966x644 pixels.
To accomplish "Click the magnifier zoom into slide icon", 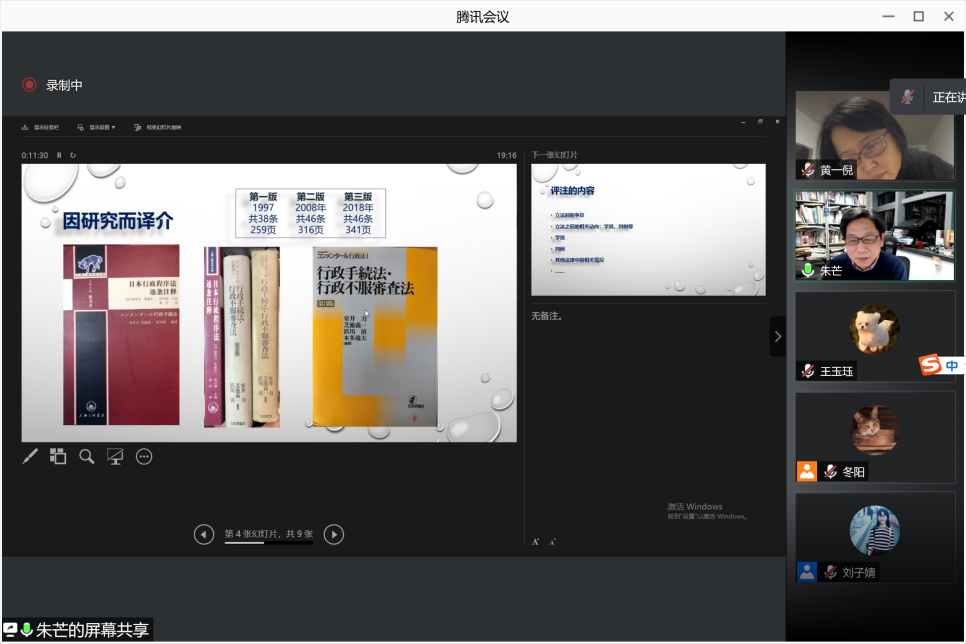I will coord(87,456).
